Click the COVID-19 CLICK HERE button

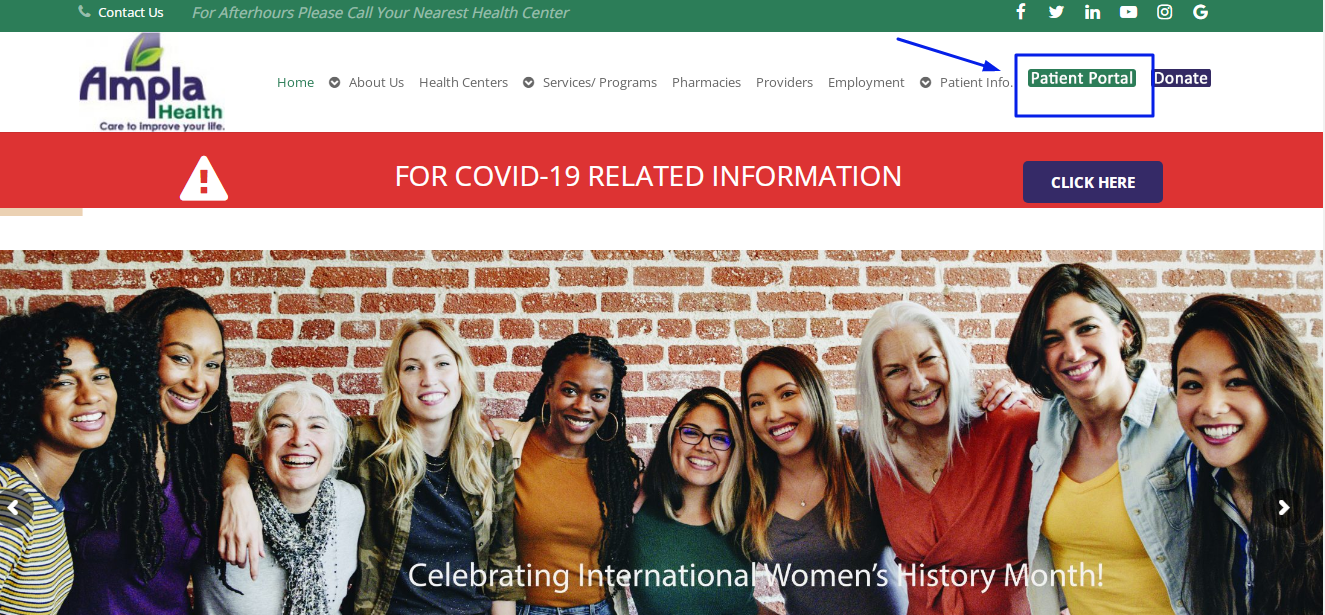coord(1093,182)
